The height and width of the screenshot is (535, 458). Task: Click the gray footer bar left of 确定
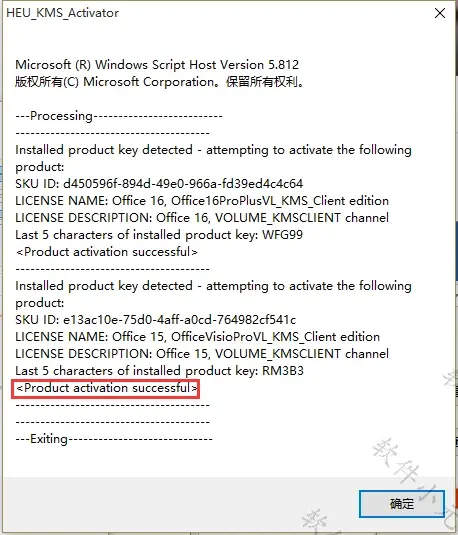(181, 504)
